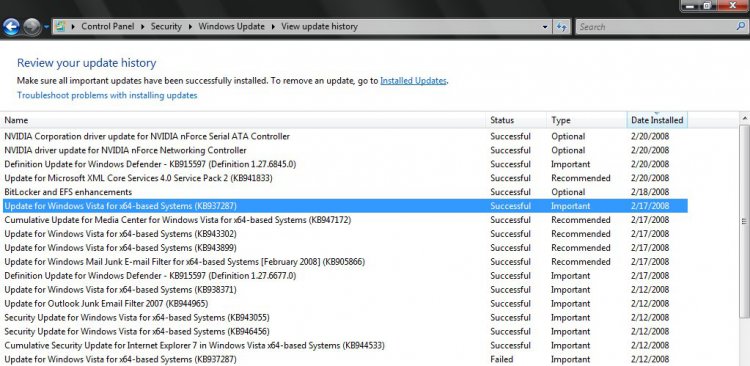
Task: Select Microsoft XML Core Services KB941833 row
Action: (344, 178)
